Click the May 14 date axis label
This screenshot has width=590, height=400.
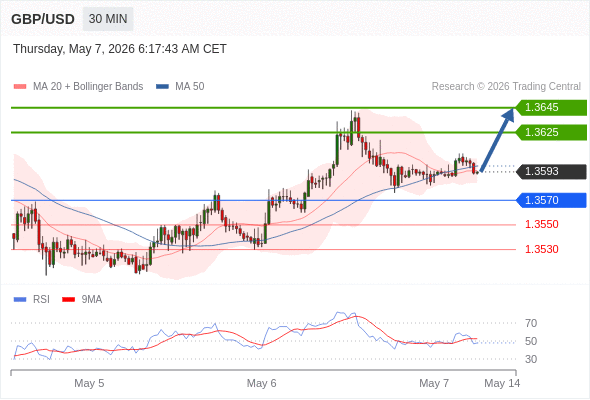tap(502, 383)
